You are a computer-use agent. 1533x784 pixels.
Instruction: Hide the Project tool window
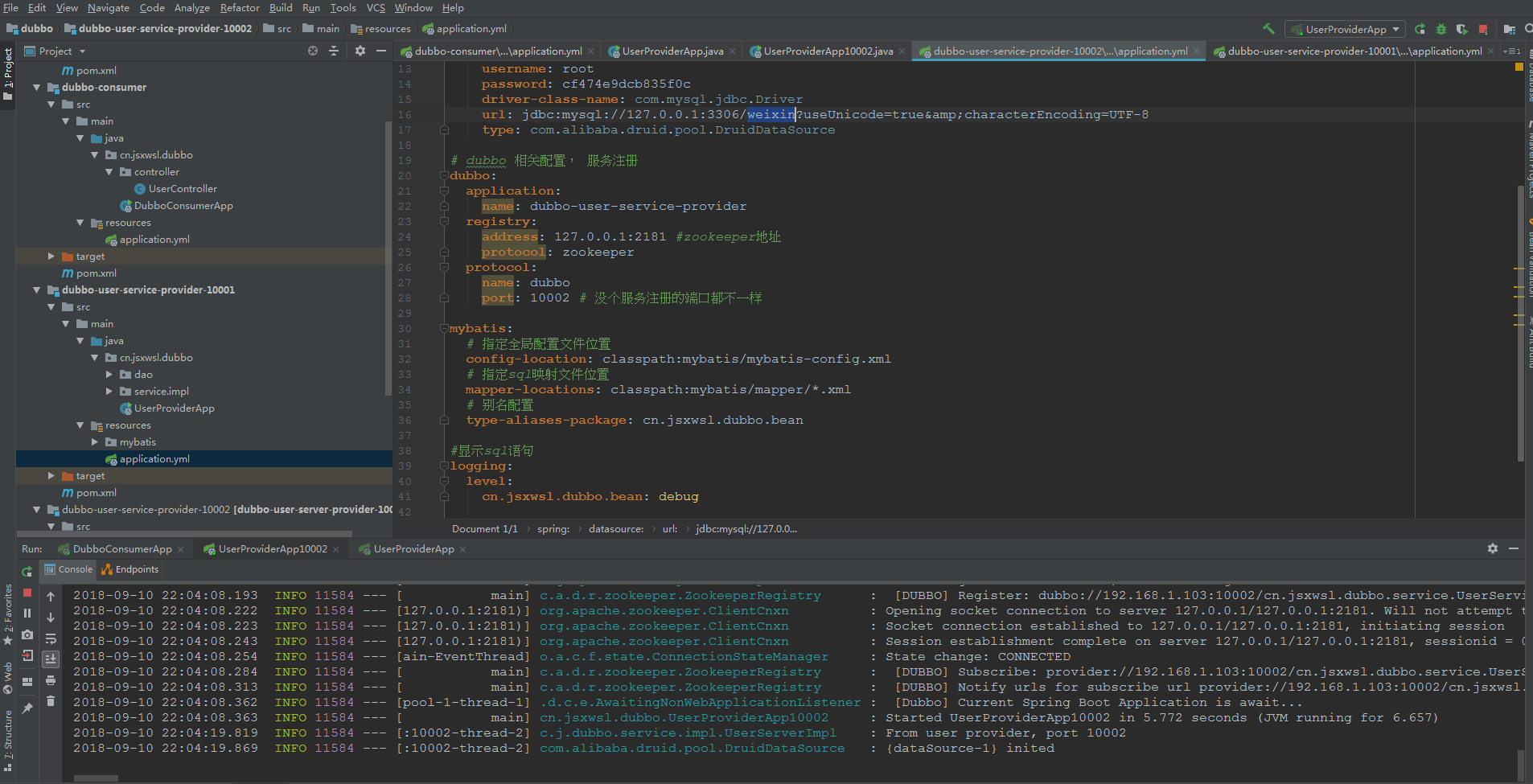[381, 51]
